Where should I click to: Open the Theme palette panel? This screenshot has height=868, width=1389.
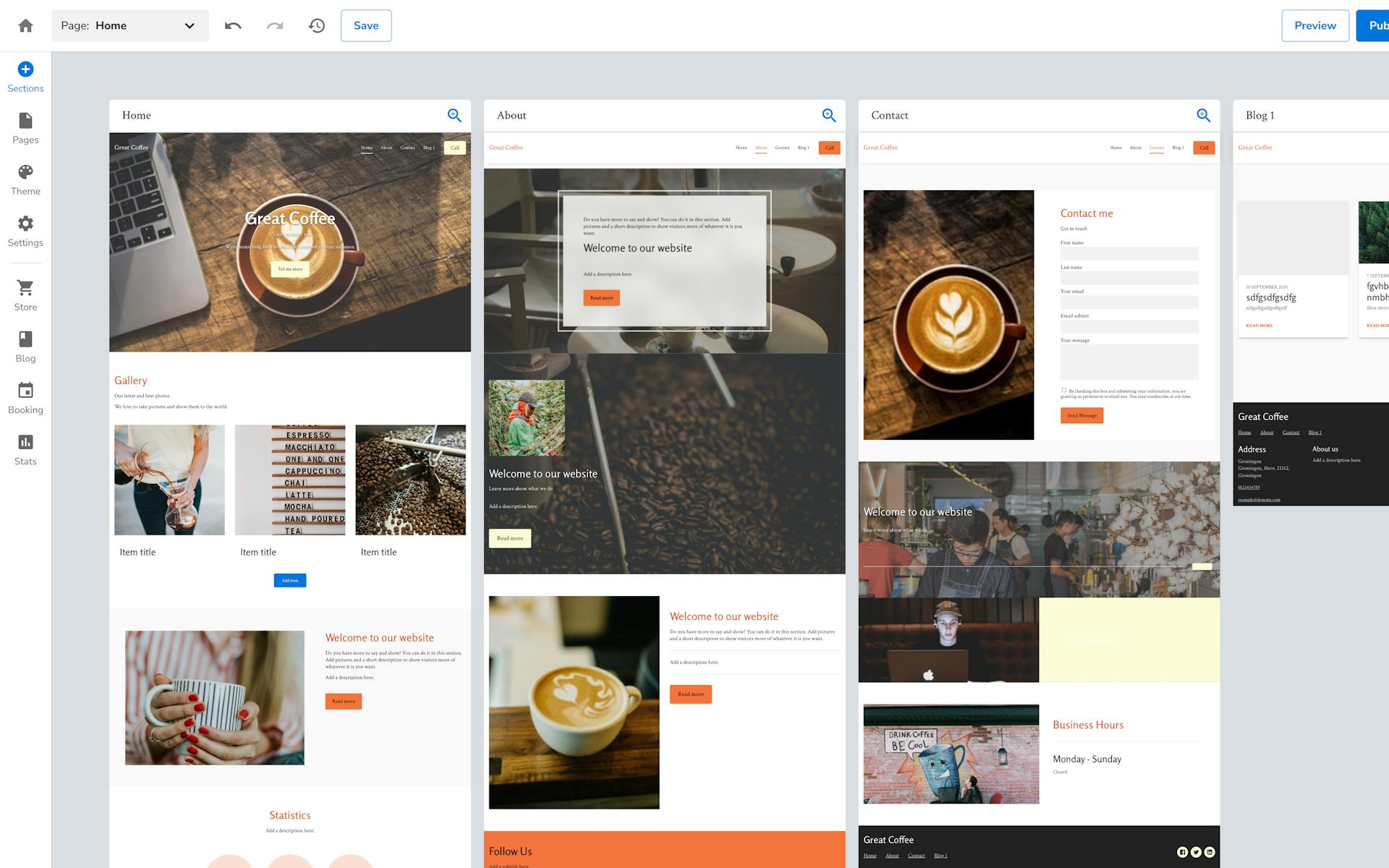[25, 179]
